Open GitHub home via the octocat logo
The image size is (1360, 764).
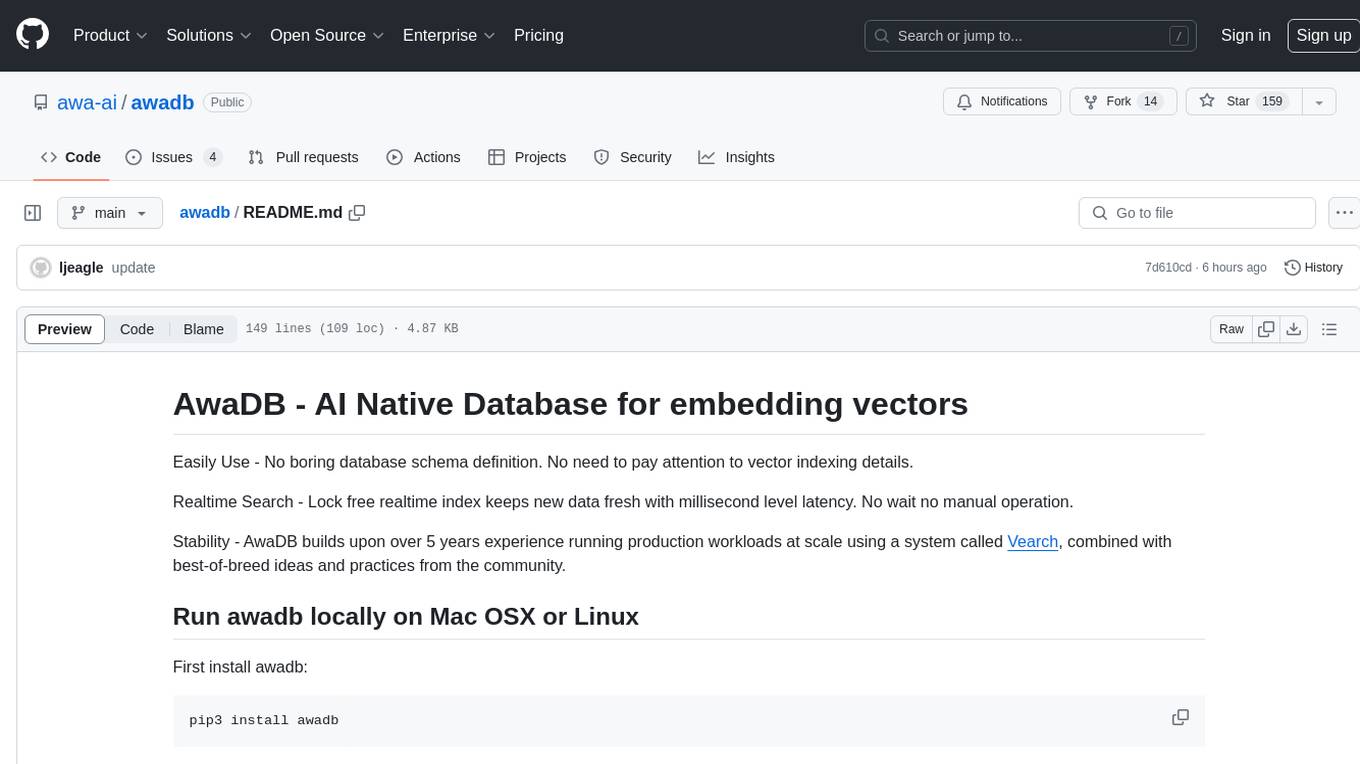pyautogui.click(x=32, y=35)
